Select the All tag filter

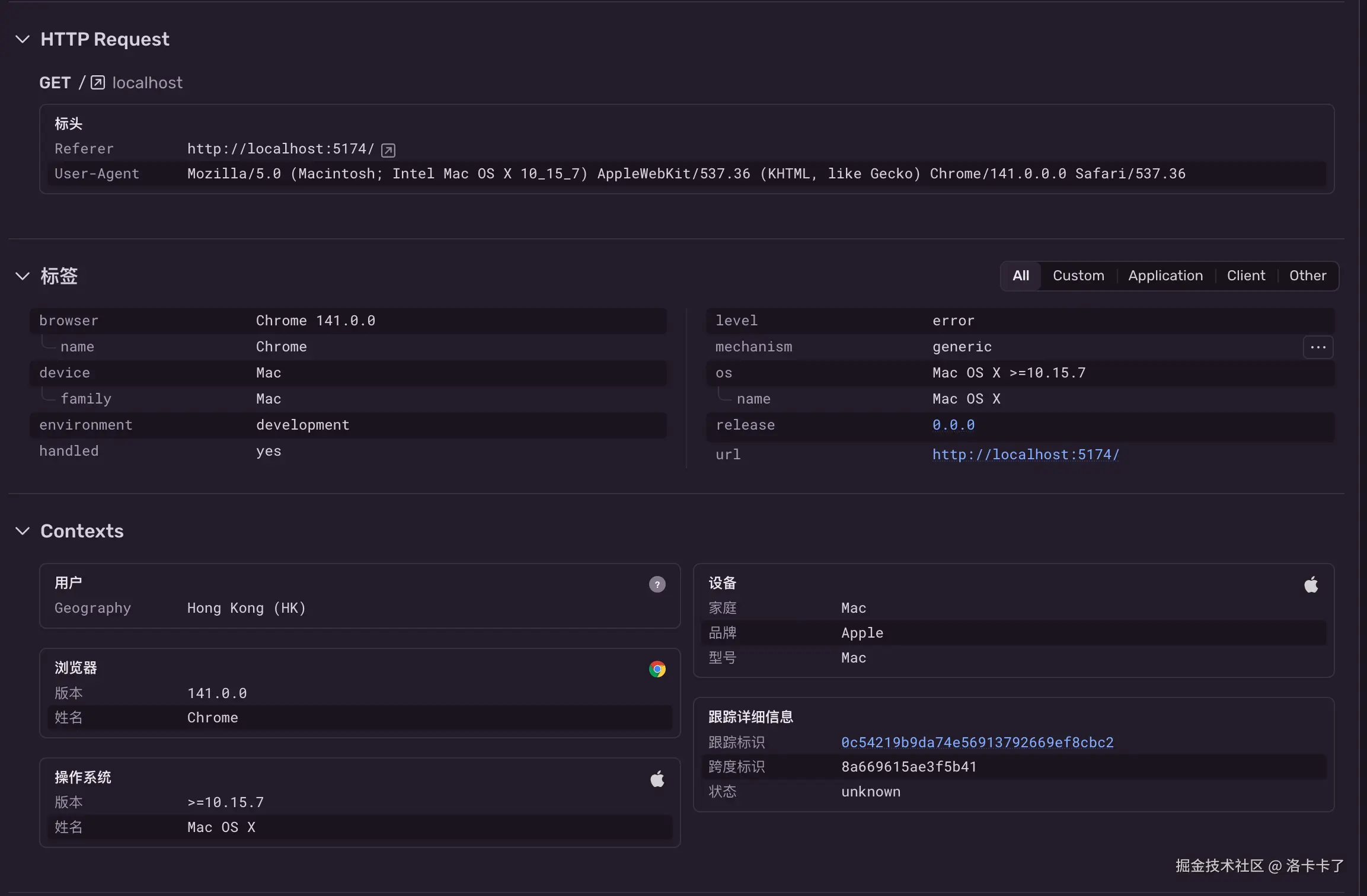1020,276
